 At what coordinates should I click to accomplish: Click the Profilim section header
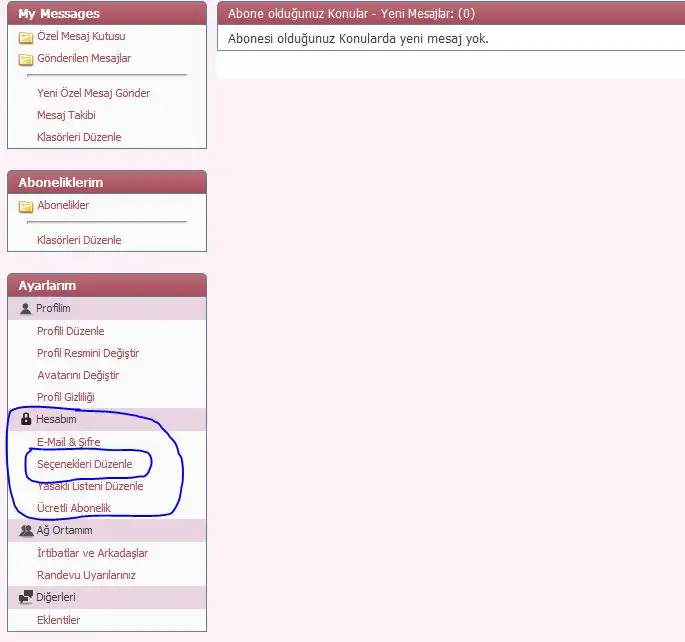pos(107,308)
